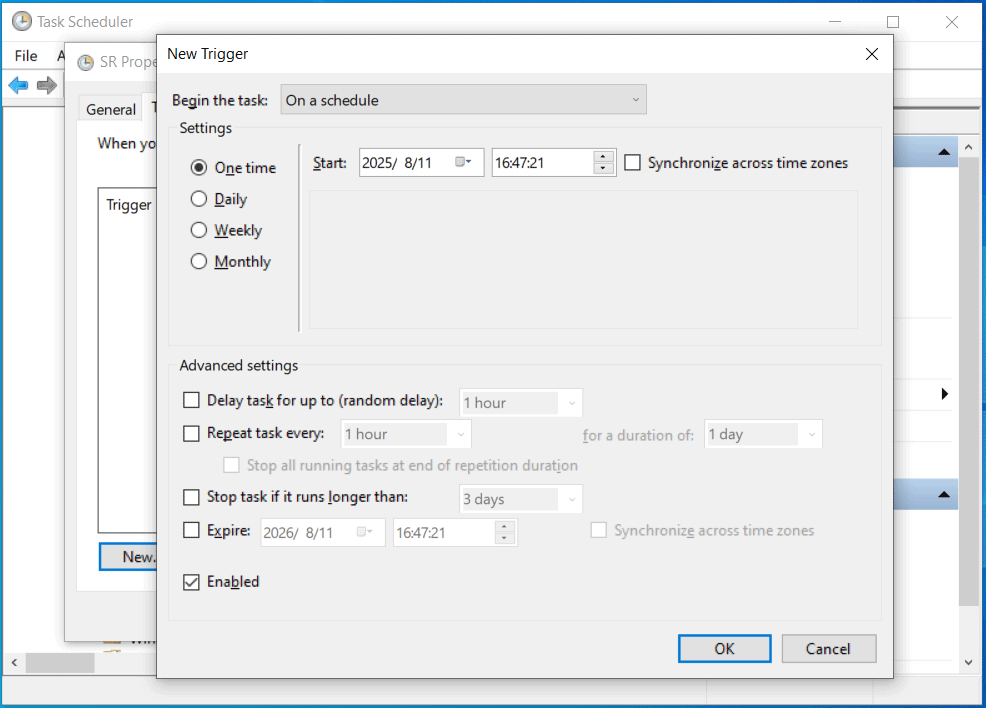Choose the Monthly schedule option
Viewport: 986px width, 708px height.
click(x=199, y=262)
